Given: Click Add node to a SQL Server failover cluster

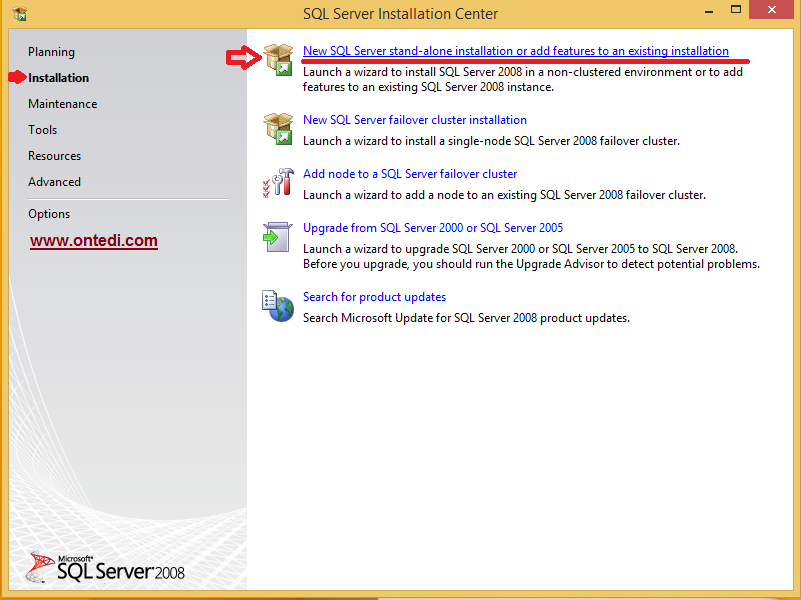Looking at the screenshot, I should pos(410,174).
